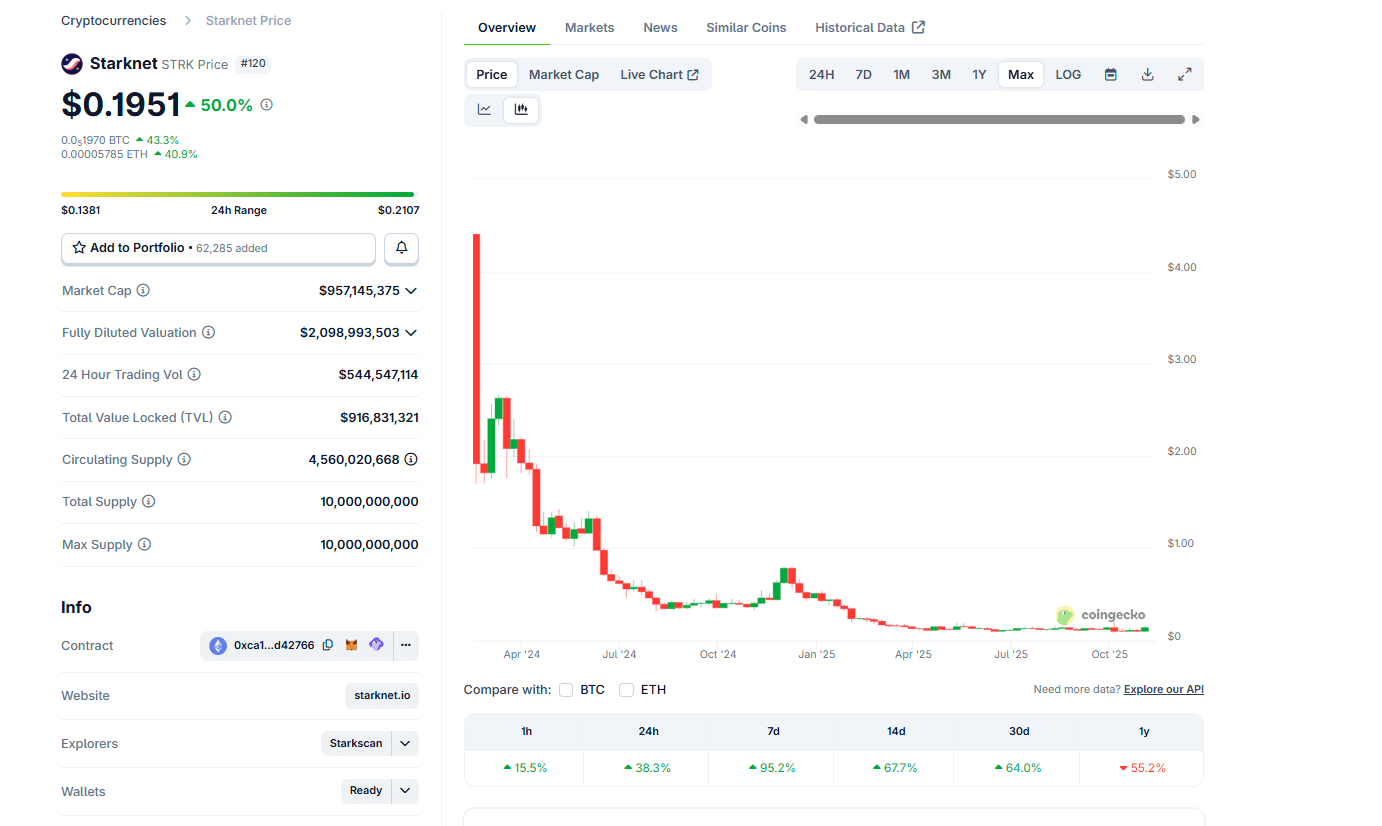Open the Explorers dropdown next to Starkscan
The width and height of the screenshot is (1382, 826).
pyautogui.click(x=405, y=743)
